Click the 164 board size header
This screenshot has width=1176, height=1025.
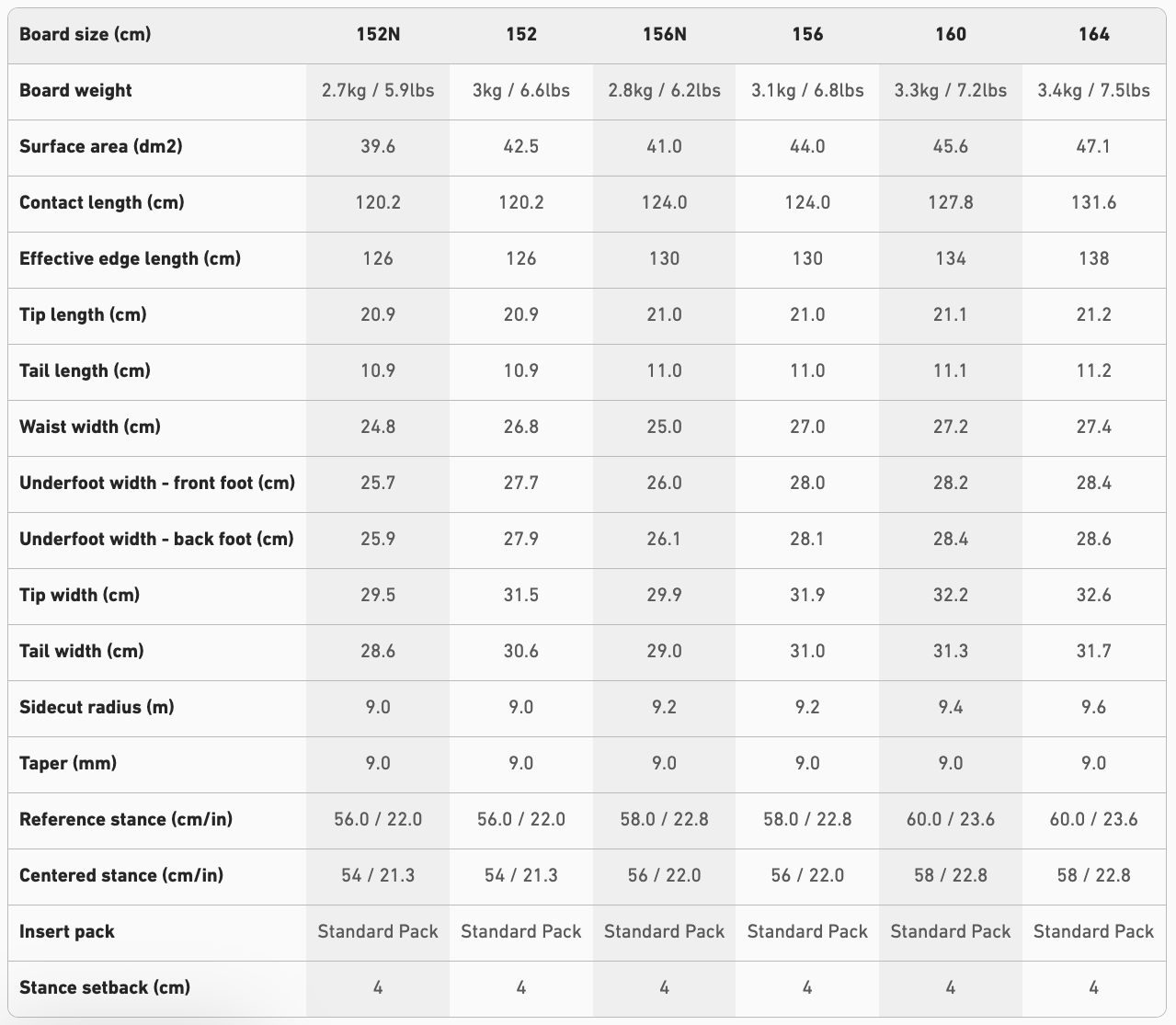tap(1093, 34)
